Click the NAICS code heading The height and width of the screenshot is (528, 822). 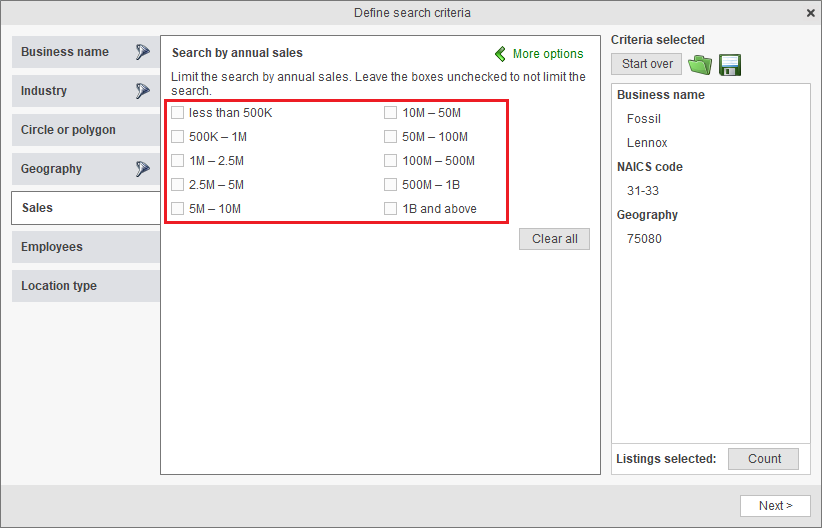[x=650, y=167]
